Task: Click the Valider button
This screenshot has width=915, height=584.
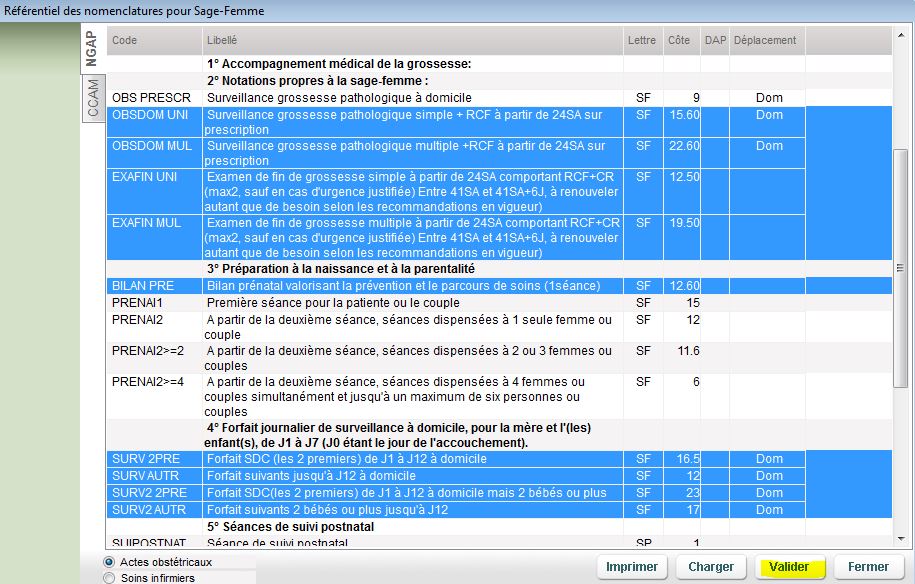Action: click(789, 567)
